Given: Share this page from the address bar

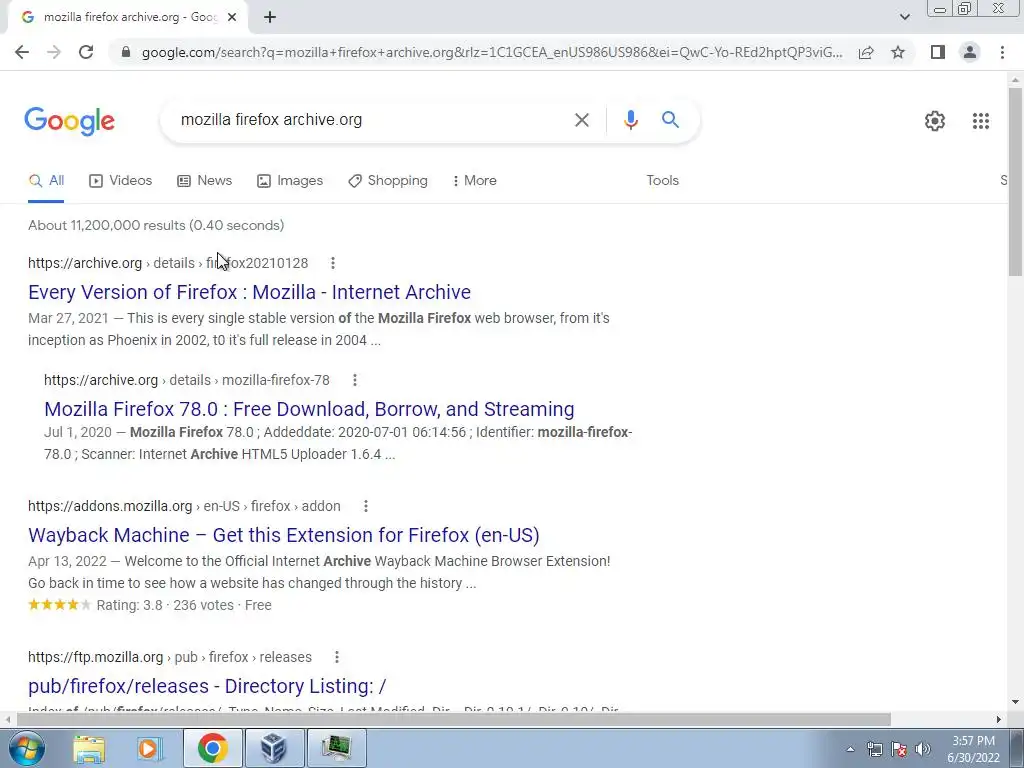Looking at the screenshot, I should pyautogui.click(x=866, y=52).
